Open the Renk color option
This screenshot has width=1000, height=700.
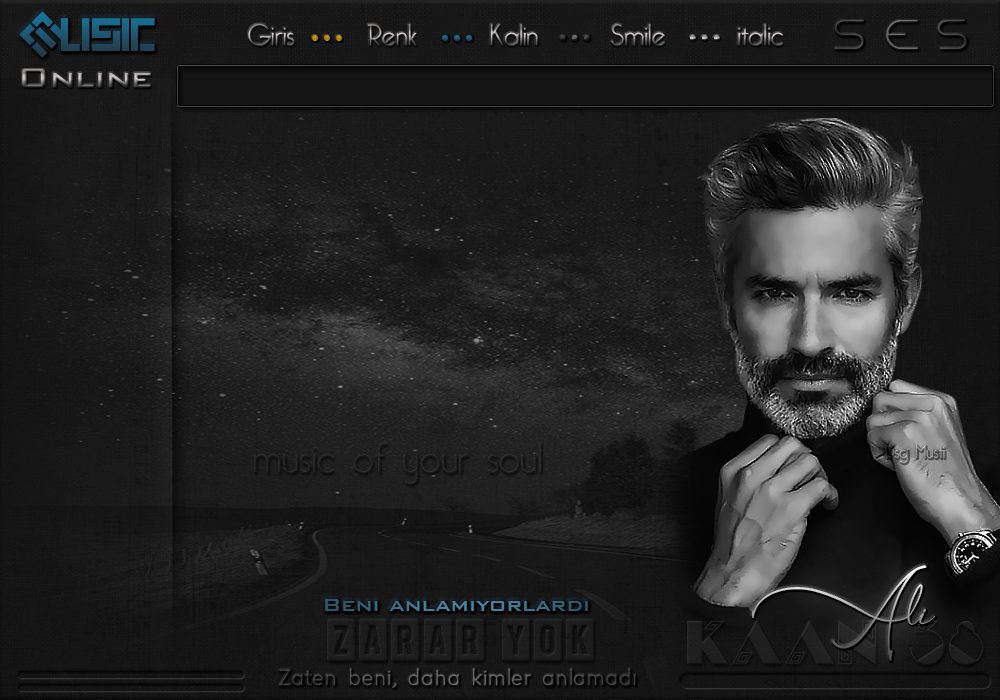click(x=392, y=36)
